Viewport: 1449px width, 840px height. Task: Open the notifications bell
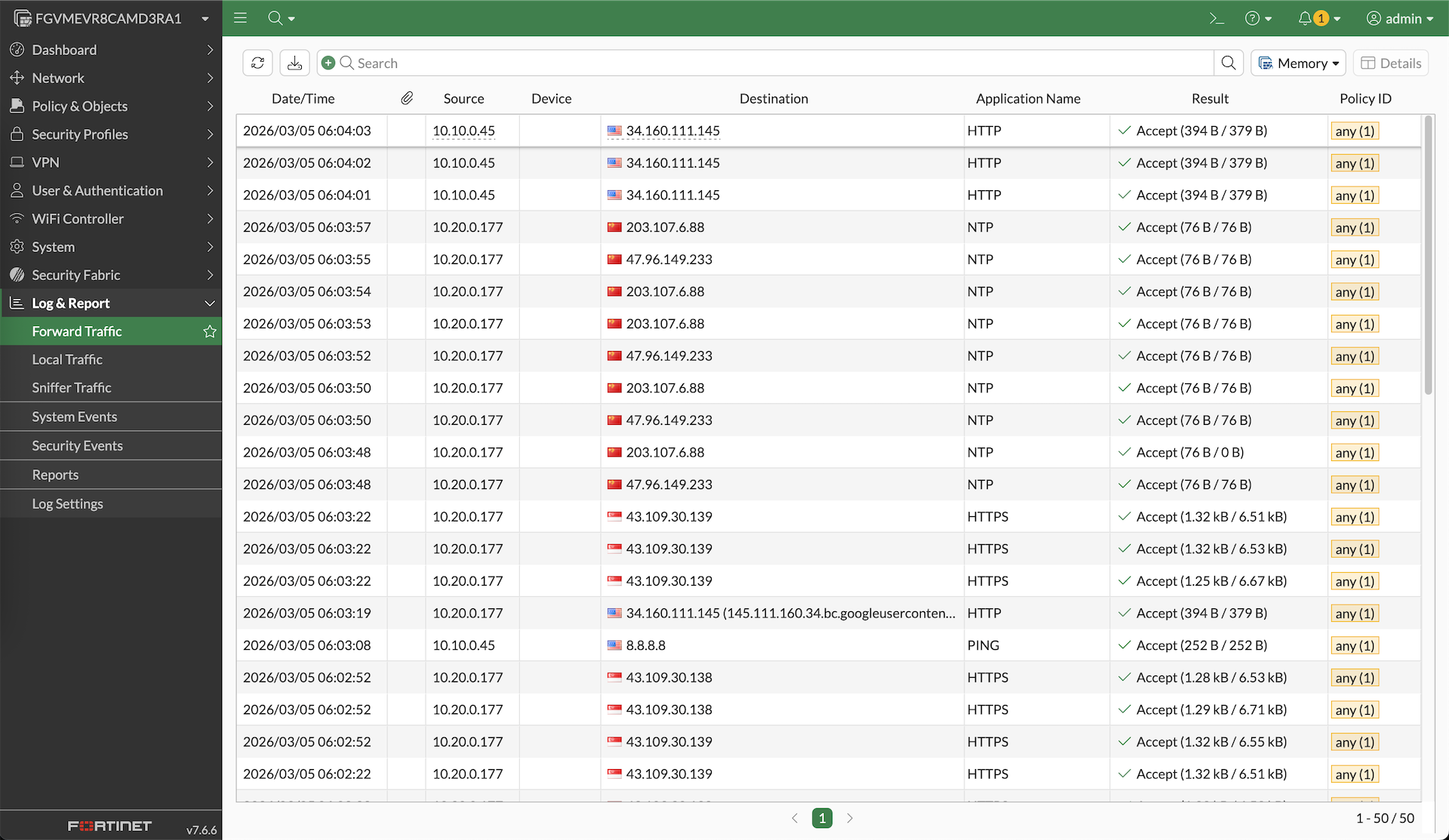pos(1305,18)
